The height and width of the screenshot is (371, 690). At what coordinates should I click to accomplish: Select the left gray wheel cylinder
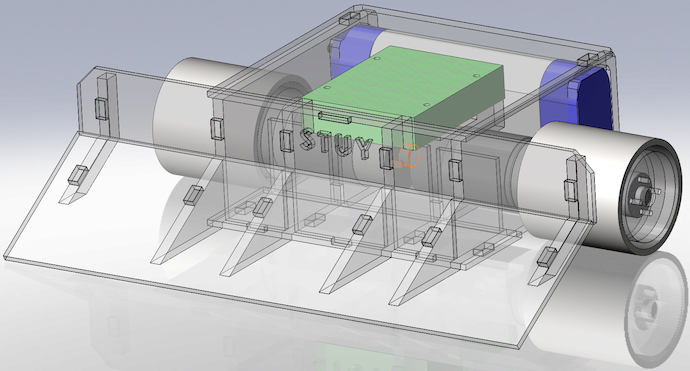193,119
